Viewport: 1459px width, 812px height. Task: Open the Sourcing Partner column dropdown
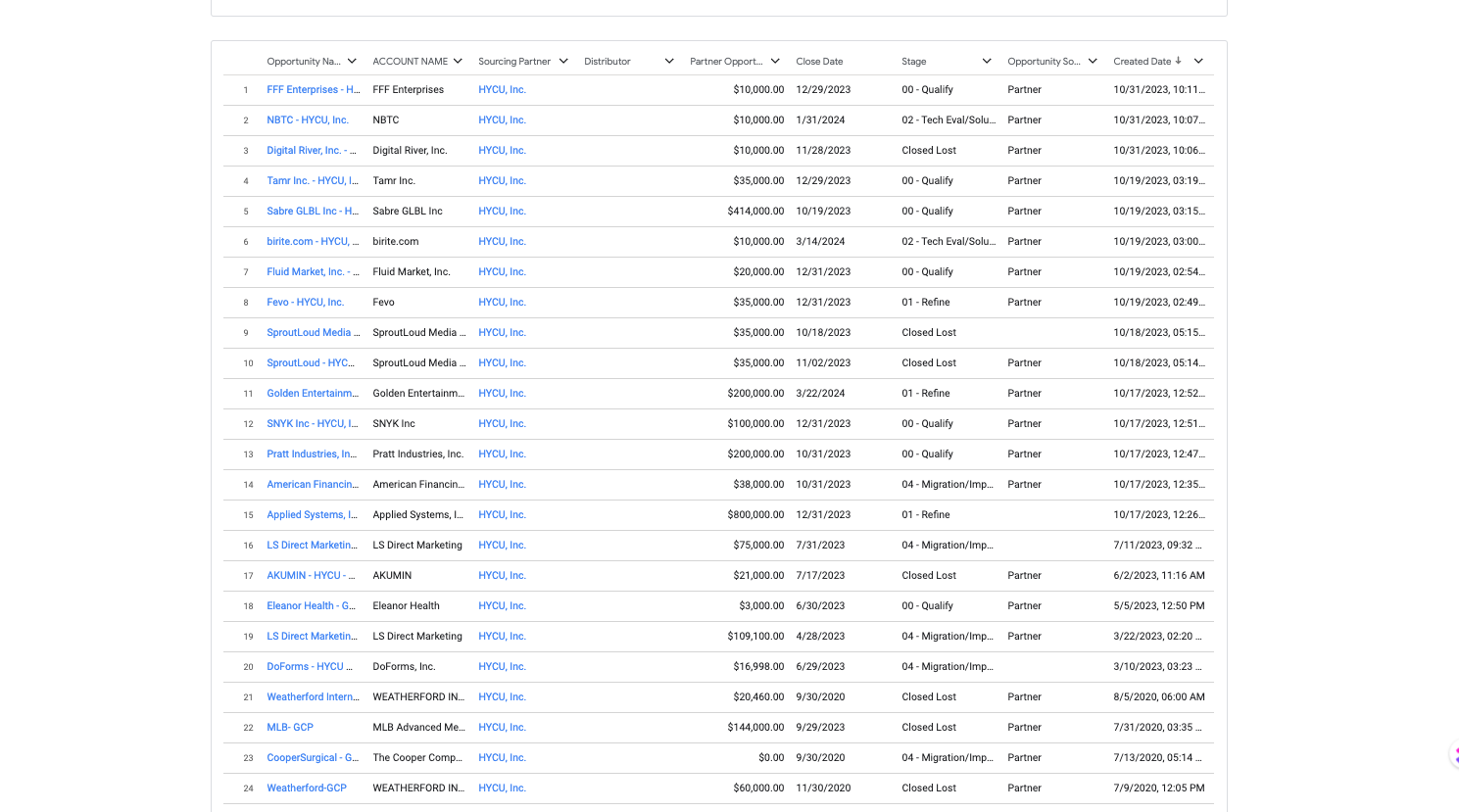(563, 61)
